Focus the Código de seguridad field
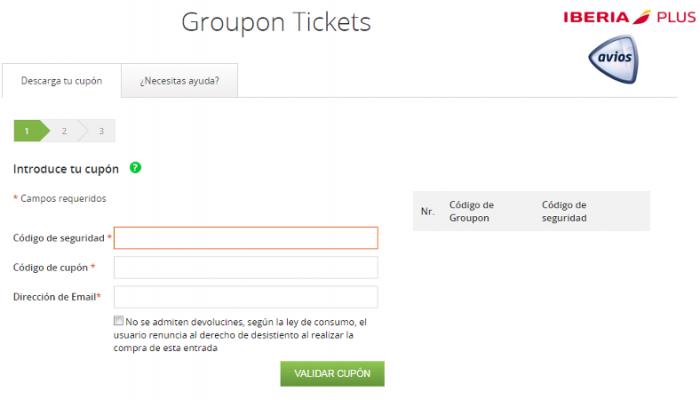The image size is (700, 400). [246, 238]
